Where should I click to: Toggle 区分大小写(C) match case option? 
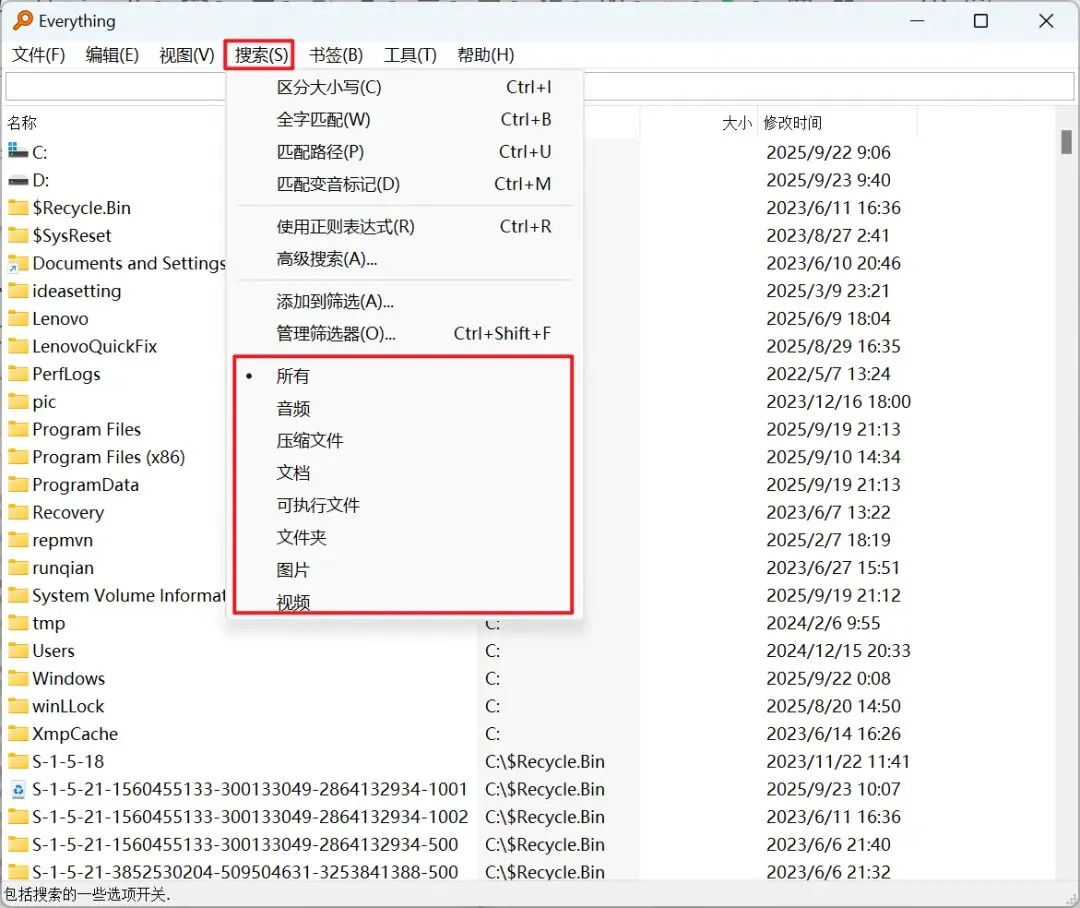point(404,87)
